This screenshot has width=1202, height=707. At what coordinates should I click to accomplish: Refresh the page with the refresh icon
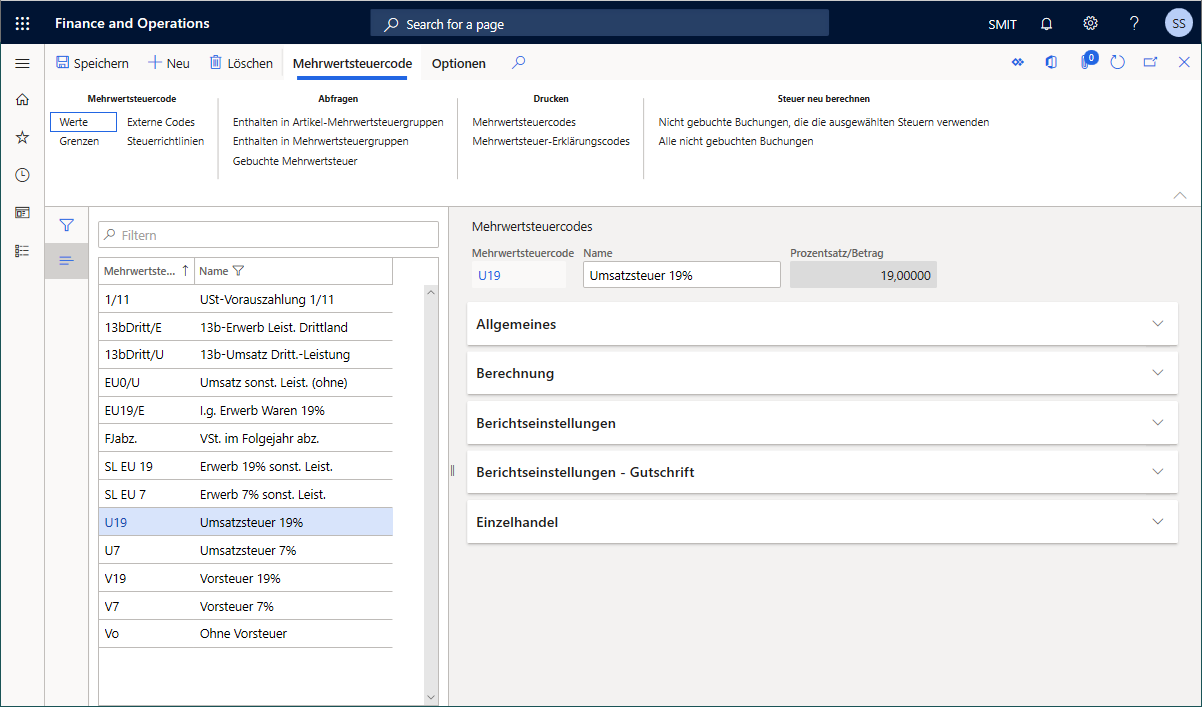(x=1117, y=62)
